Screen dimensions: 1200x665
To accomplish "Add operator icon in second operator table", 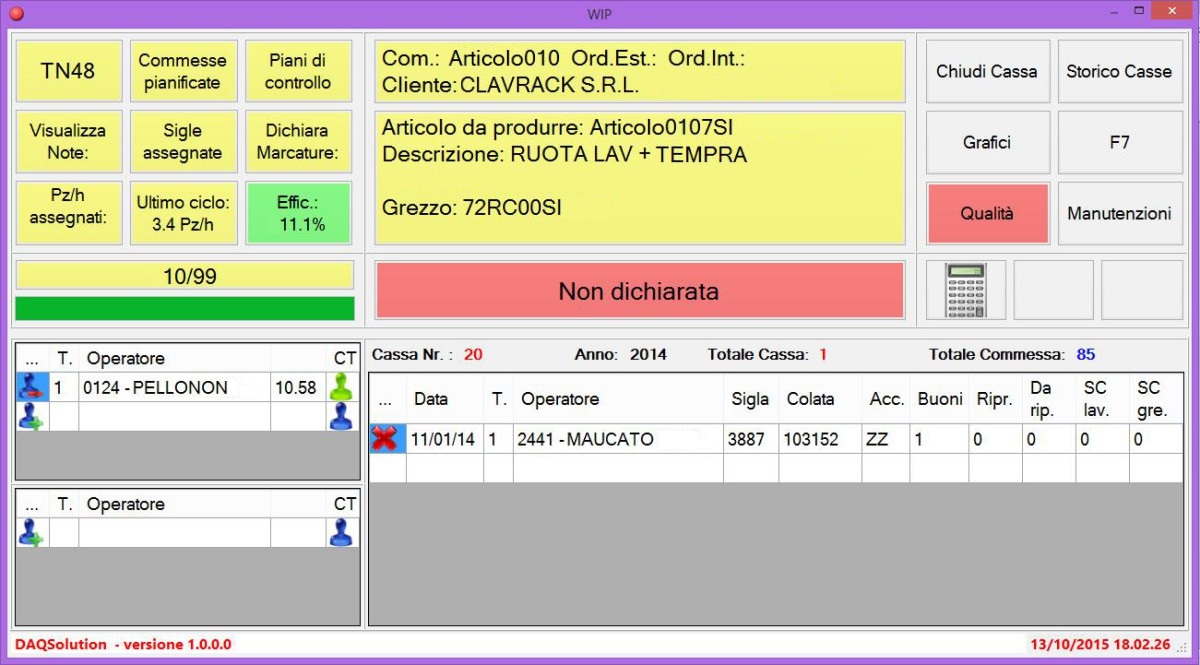I will (32, 533).
